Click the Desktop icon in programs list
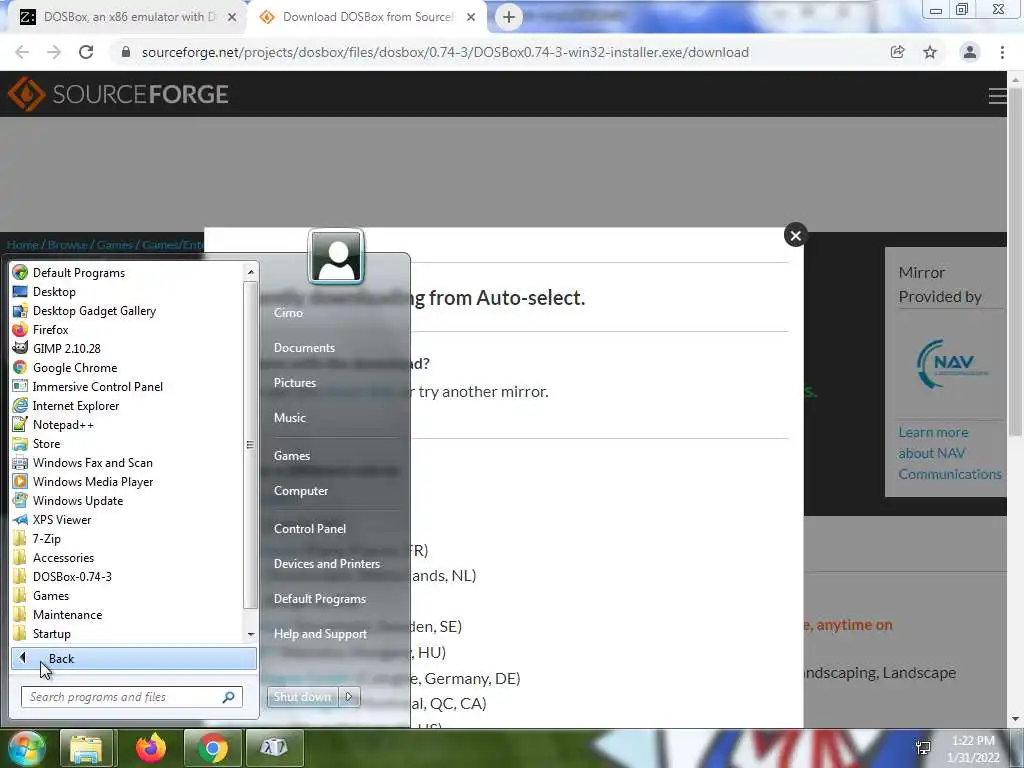The height and width of the screenshot is (768, 1024). [20, 291]
